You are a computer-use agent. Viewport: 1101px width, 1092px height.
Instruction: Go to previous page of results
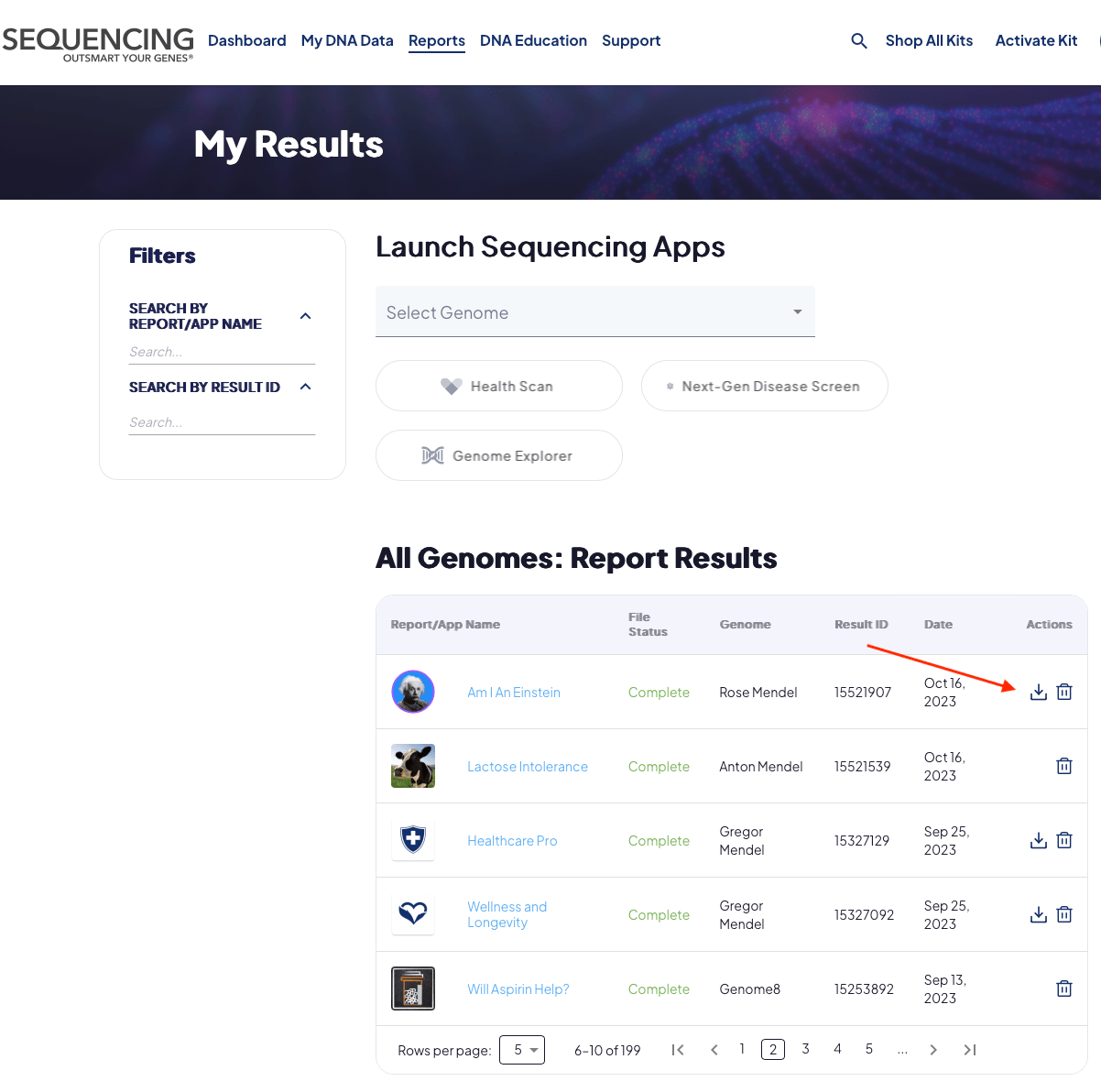pos(714,1050)
